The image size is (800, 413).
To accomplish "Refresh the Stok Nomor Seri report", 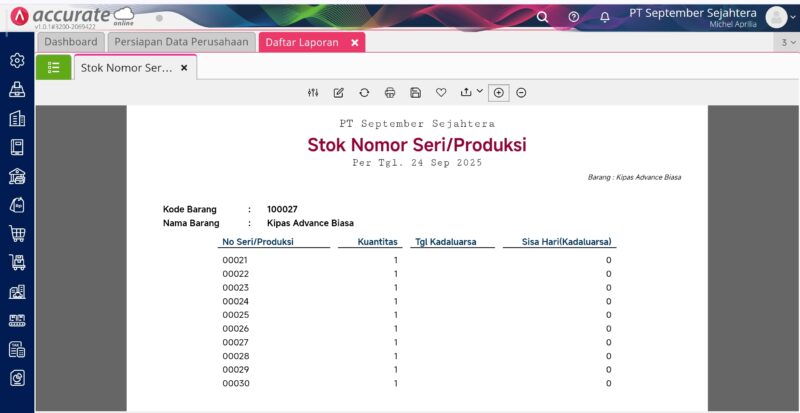I will (364, 92).
